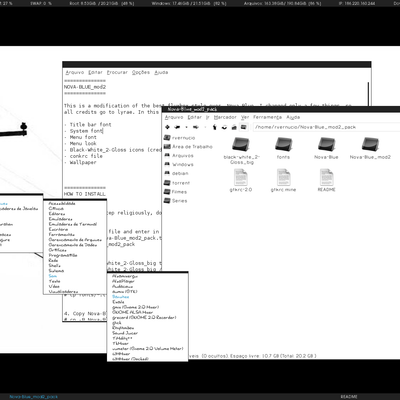This screenshot has height=400, width=400.
Task: Open Ajuda menu in file manager
Action: [x=293, y=117]
